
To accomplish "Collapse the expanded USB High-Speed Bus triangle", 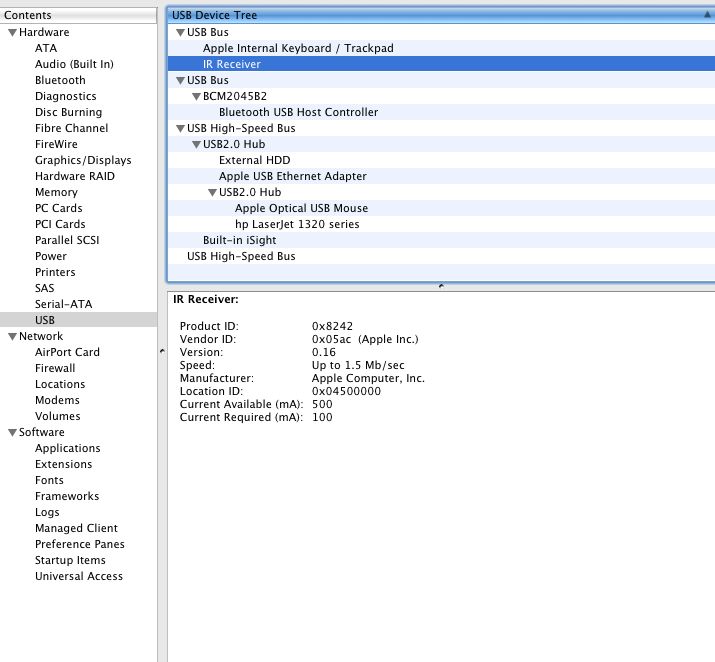I will 180,129.
